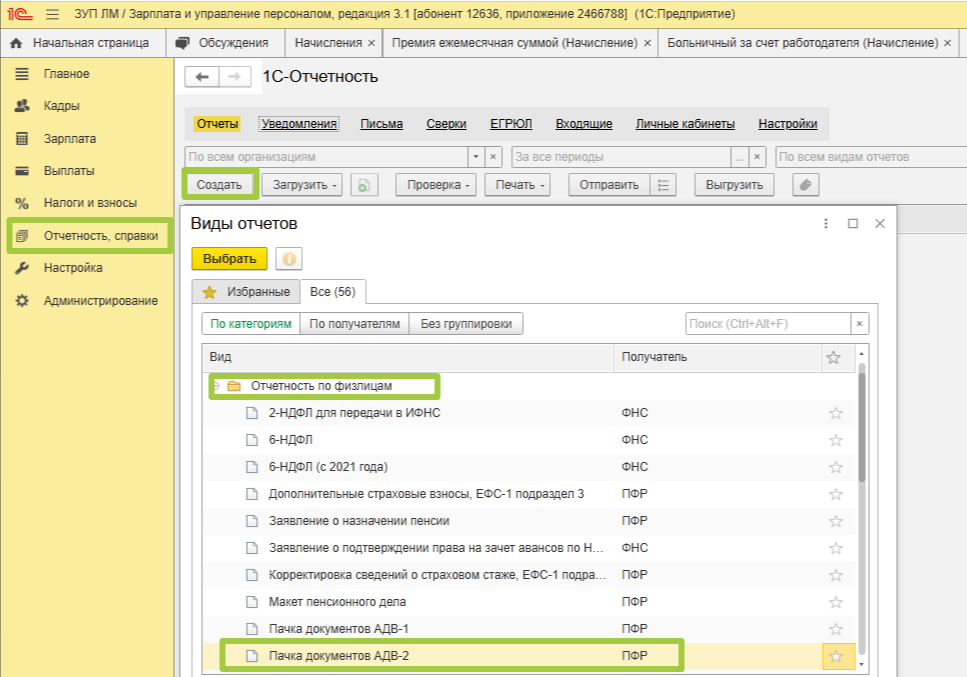
Task: Click the forward navigation arrow
Action: tap(235, 76)
